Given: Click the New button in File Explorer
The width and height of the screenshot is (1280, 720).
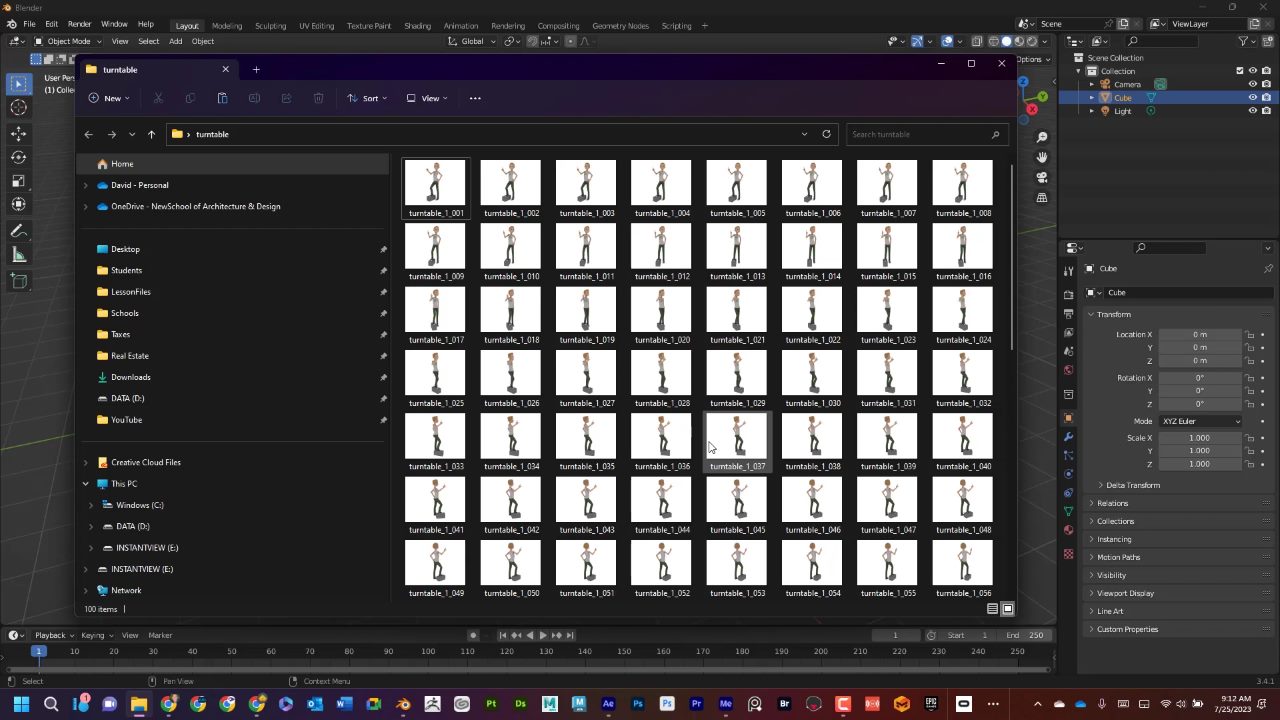Looking at the screenshot, I should tap(112, 98).
